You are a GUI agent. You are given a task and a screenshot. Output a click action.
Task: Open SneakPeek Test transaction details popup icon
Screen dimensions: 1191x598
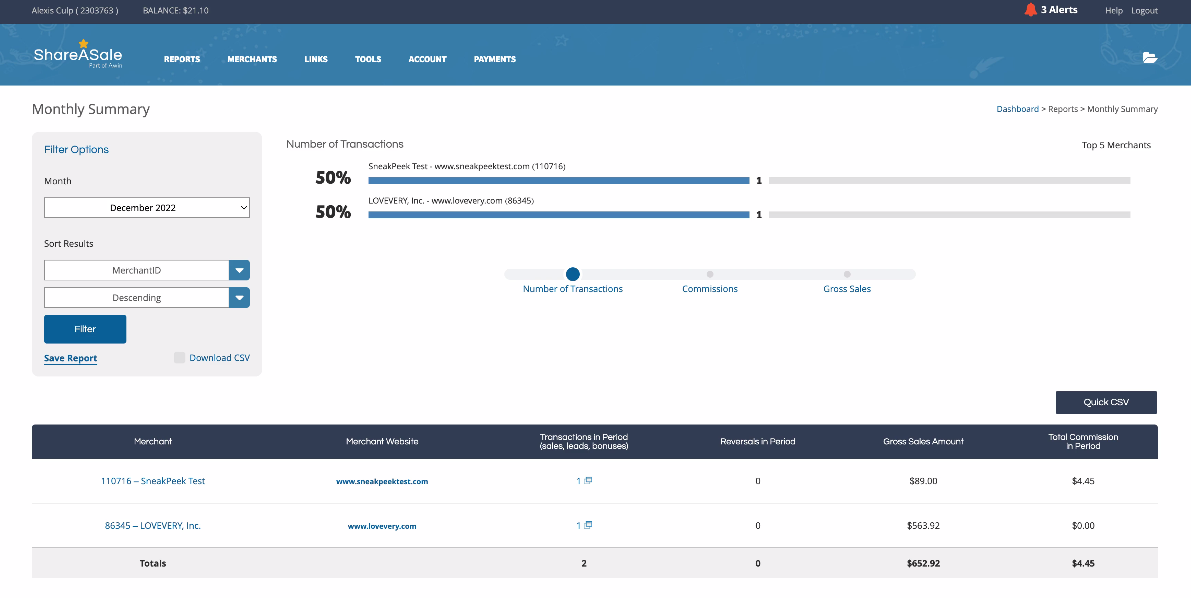[x=588, y=480]
